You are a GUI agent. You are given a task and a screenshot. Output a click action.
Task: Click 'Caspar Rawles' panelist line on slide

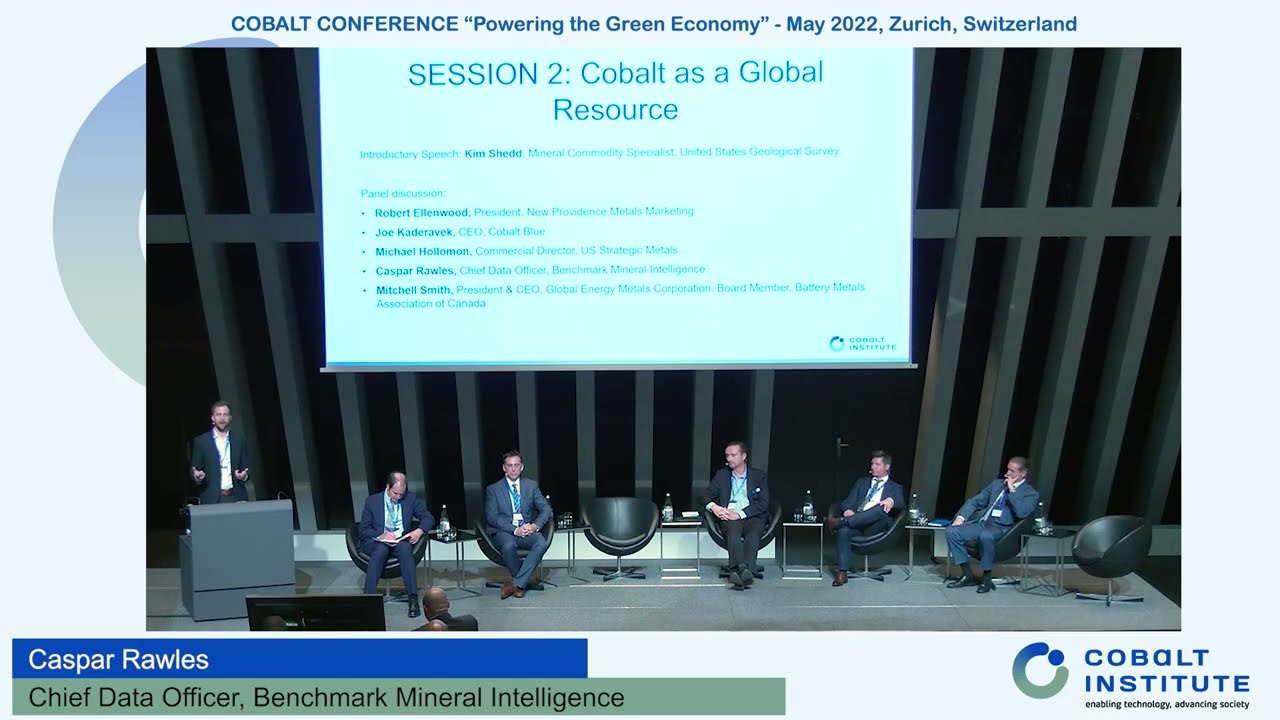pos(540,270)
